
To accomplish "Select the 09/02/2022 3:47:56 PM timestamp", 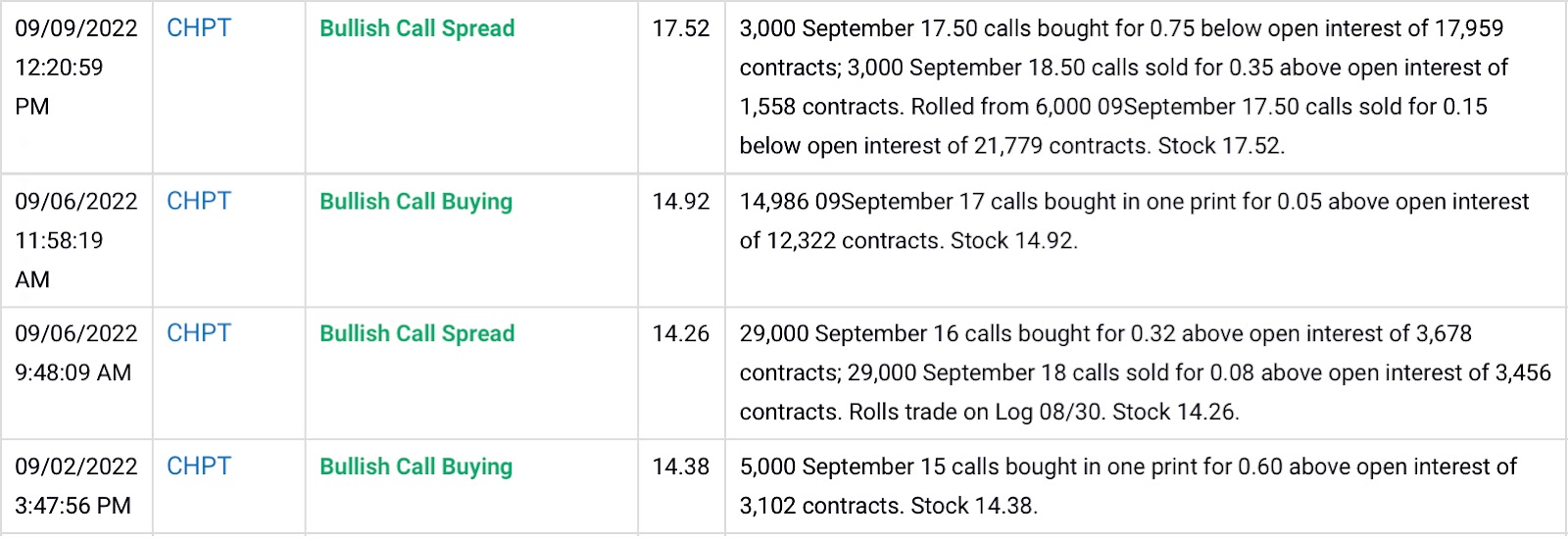I will 75,486.
